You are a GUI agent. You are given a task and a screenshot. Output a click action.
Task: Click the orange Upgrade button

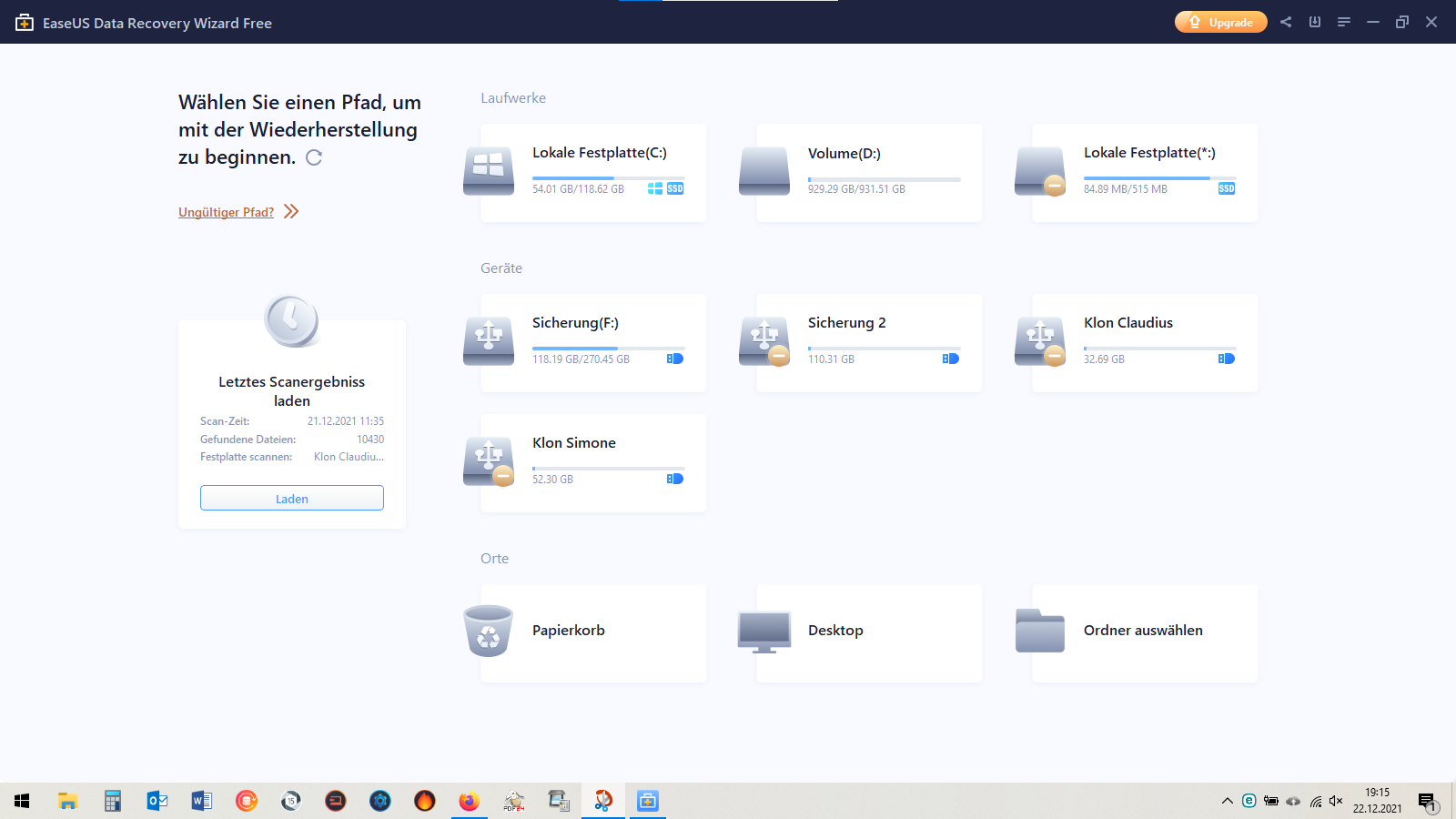[1221, 22]
